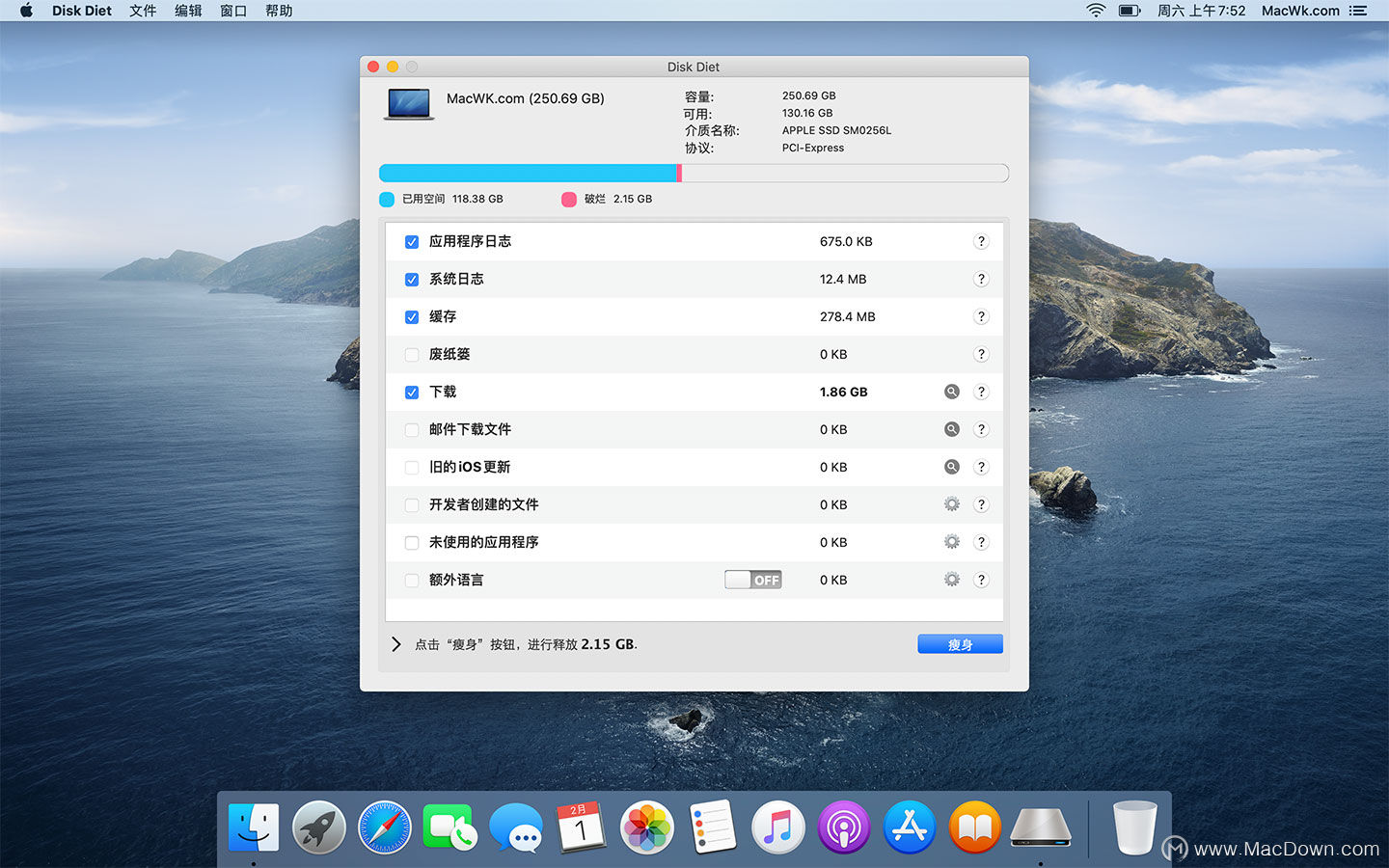
Task: Open gear settings for 开发者创建的文件
Action: (952, 504)
